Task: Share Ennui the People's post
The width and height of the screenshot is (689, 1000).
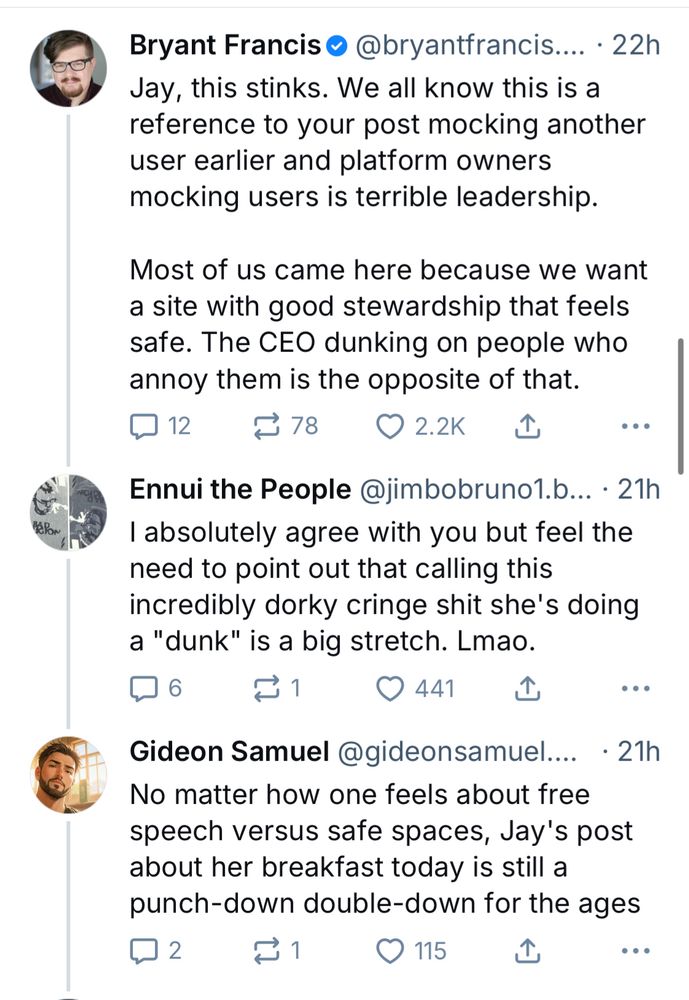Action: click(x=526, y=688)
